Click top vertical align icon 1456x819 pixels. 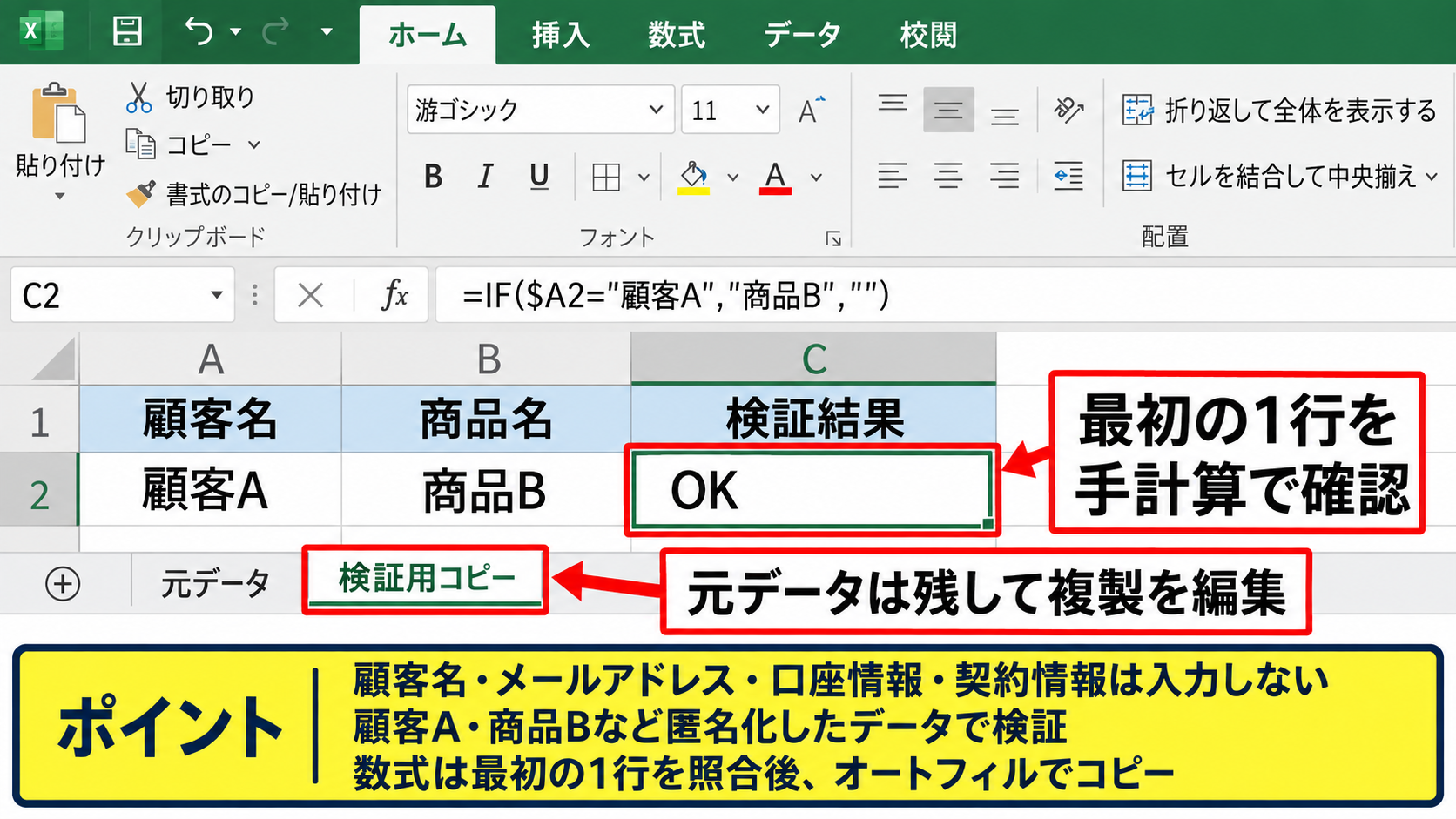point(893,104)
